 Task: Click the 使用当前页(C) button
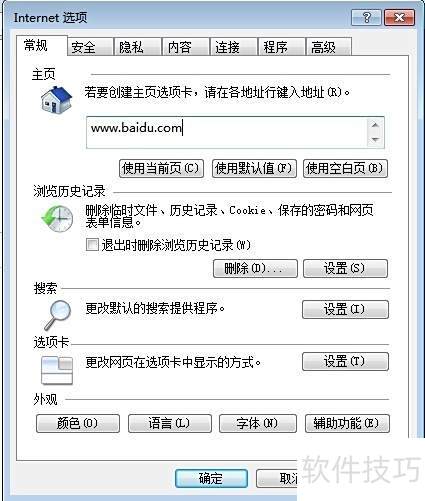[x=161, y=168]
